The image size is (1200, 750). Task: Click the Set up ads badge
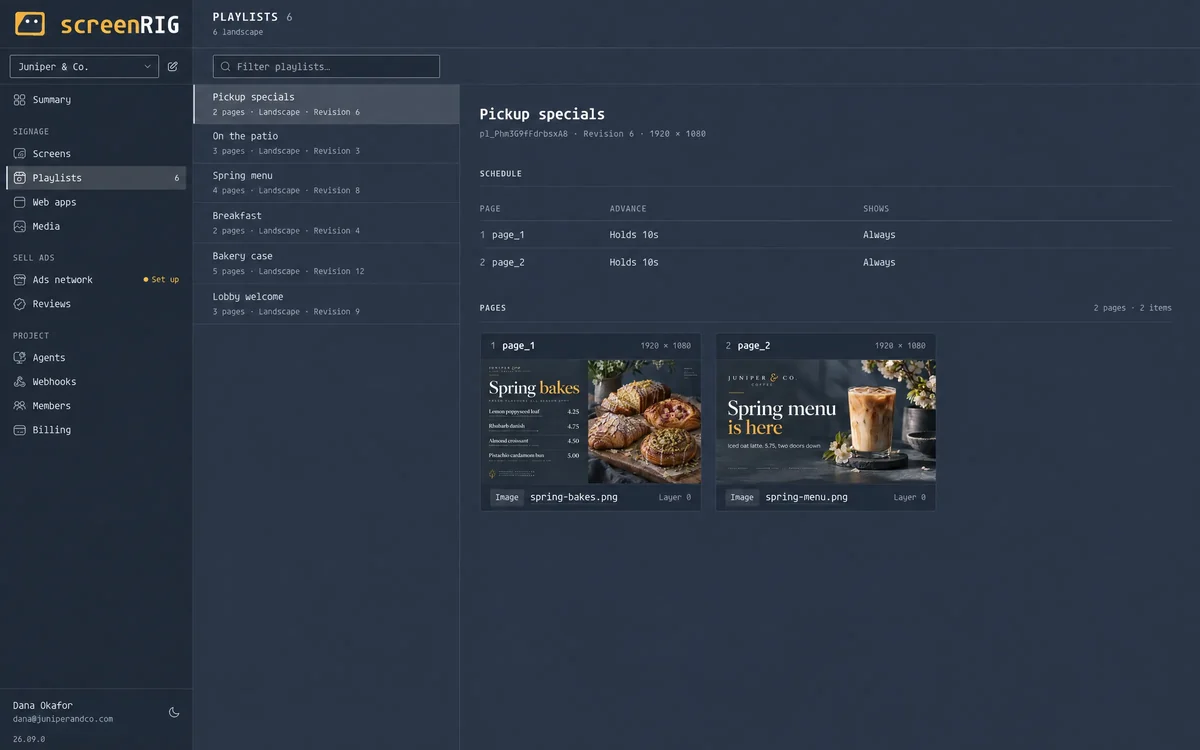[x=161, y=280]
